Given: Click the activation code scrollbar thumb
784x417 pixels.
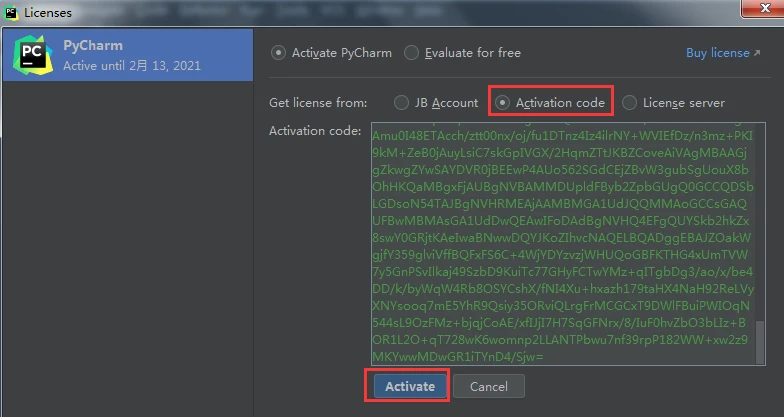Looking at the screenshot, I should click(762, 343).
